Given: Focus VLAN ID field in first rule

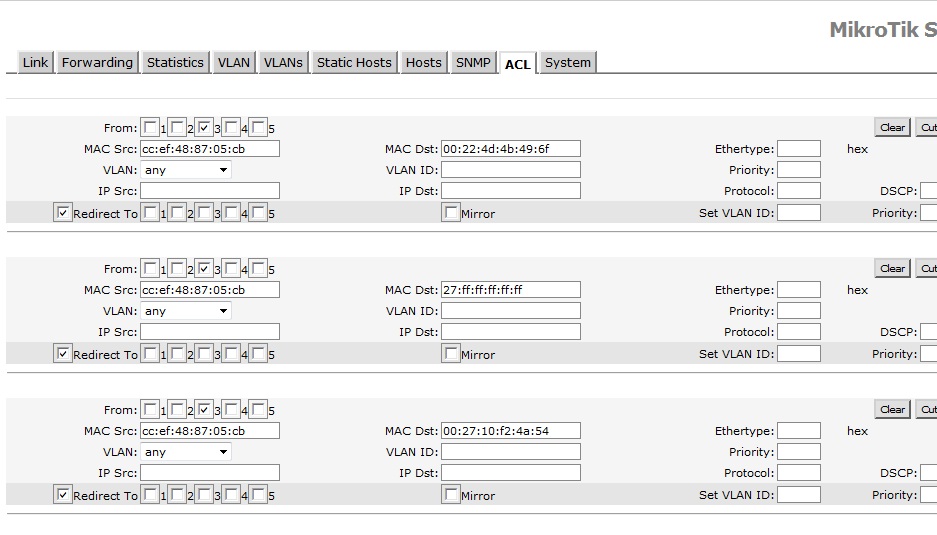Looking at the screenshot, I should click(511, 170).
